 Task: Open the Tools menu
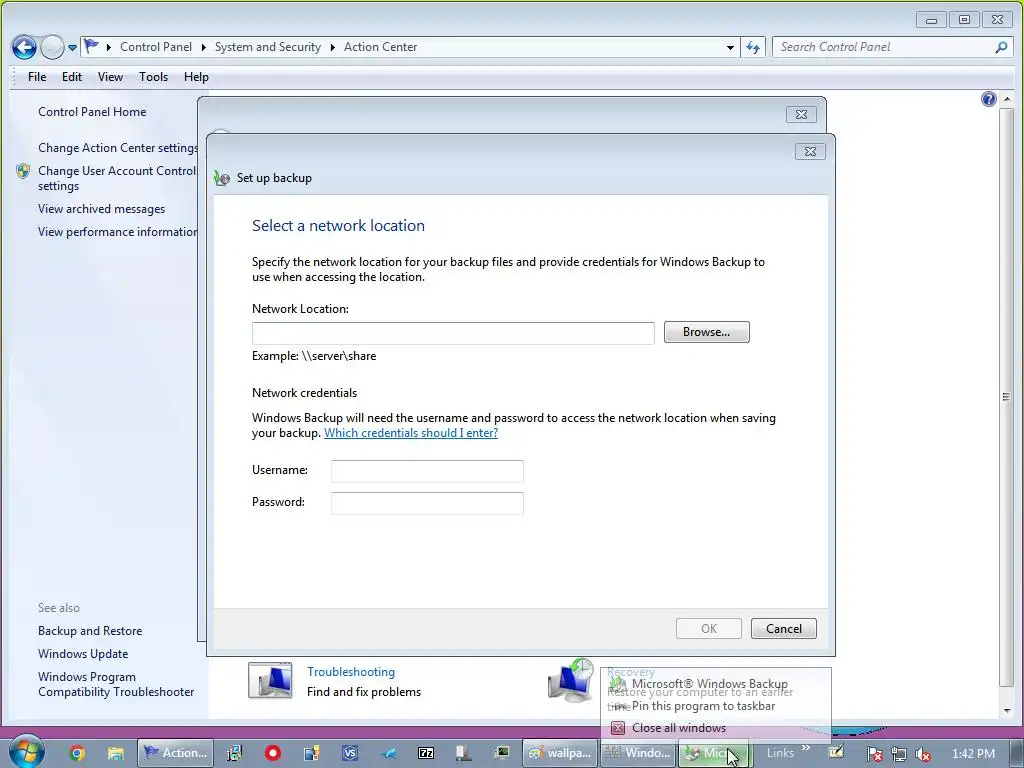[153, 77]
